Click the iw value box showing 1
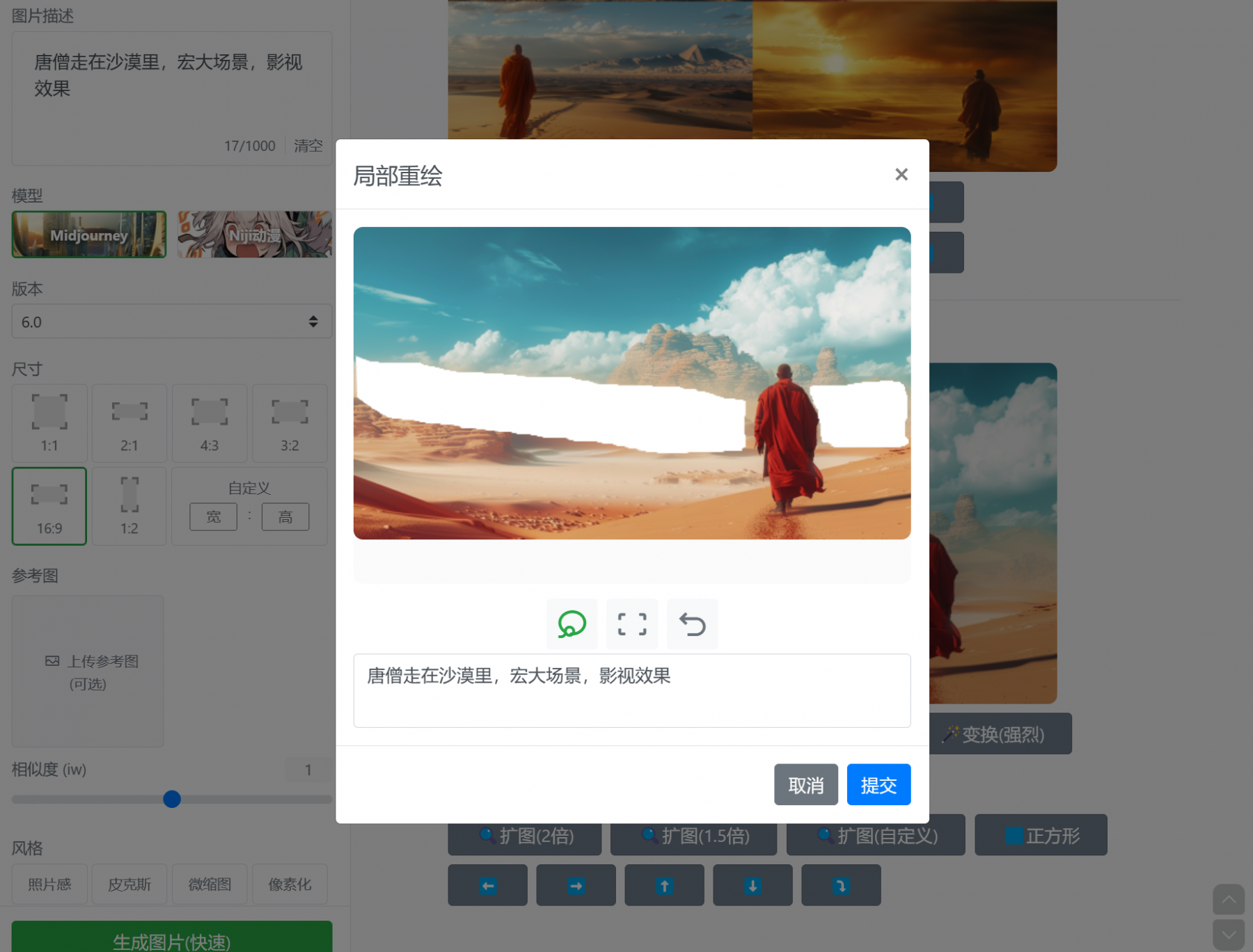 [308, 770]
